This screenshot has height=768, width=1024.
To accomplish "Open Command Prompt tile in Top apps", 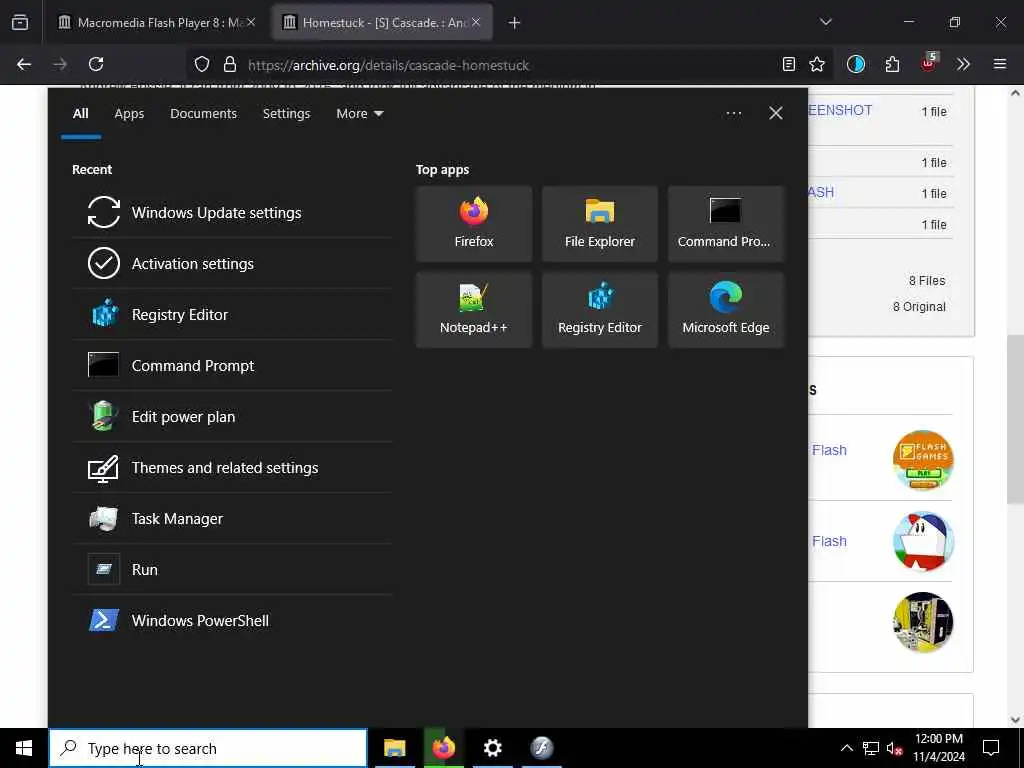I will [x=726, y=223].
